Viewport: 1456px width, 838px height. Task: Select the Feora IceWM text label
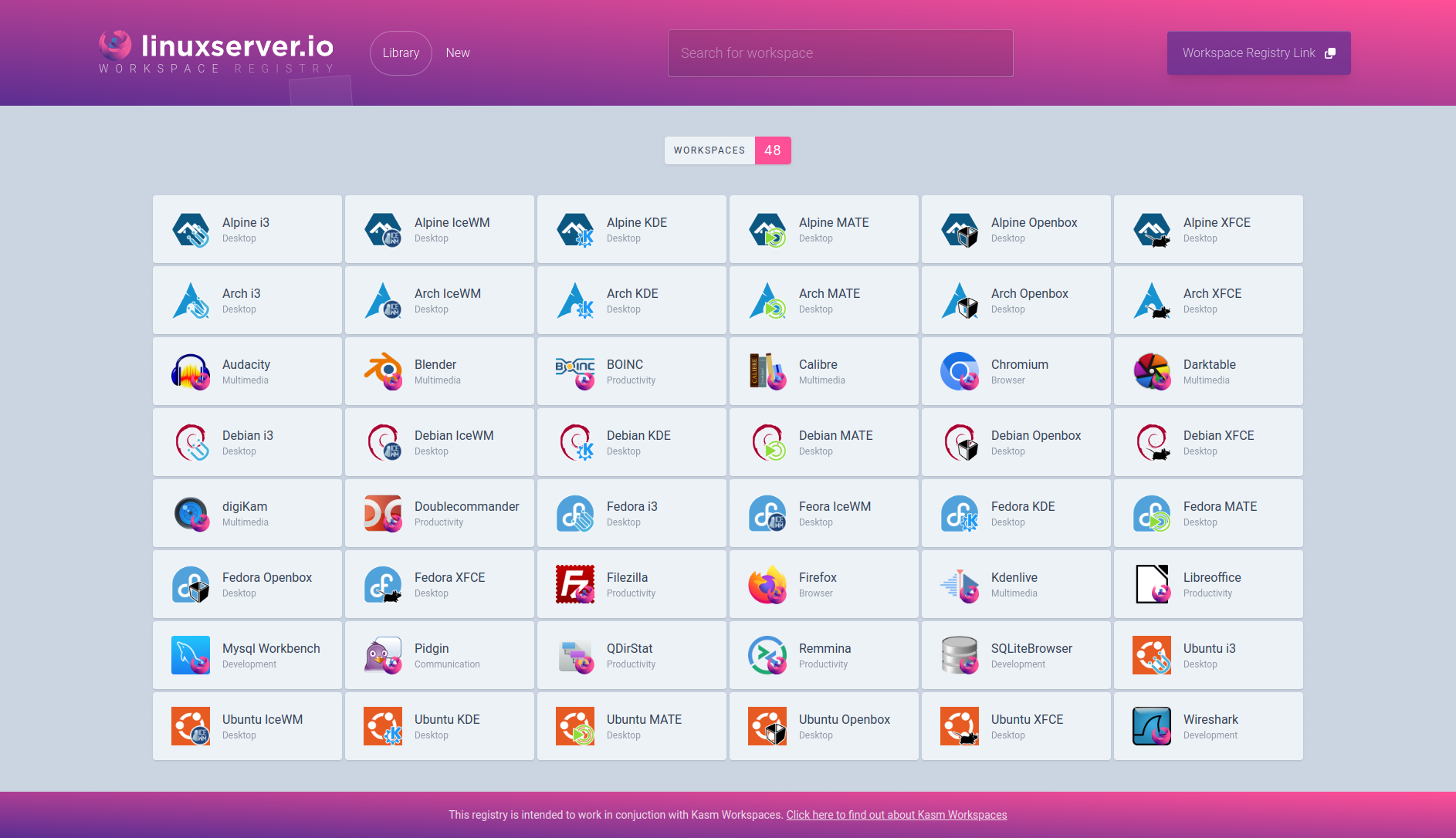[x=835, y=506]
